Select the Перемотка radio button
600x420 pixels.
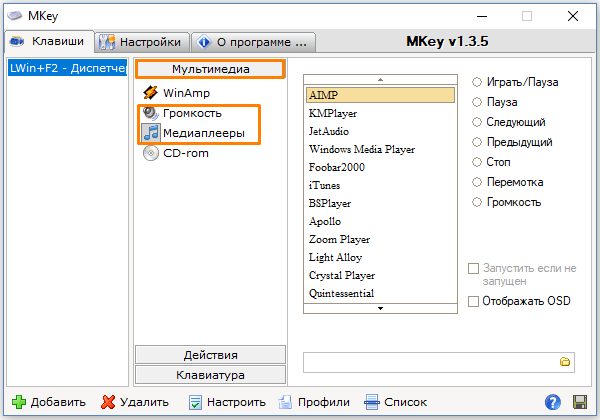pyautogui.click(x=476, y=182)
